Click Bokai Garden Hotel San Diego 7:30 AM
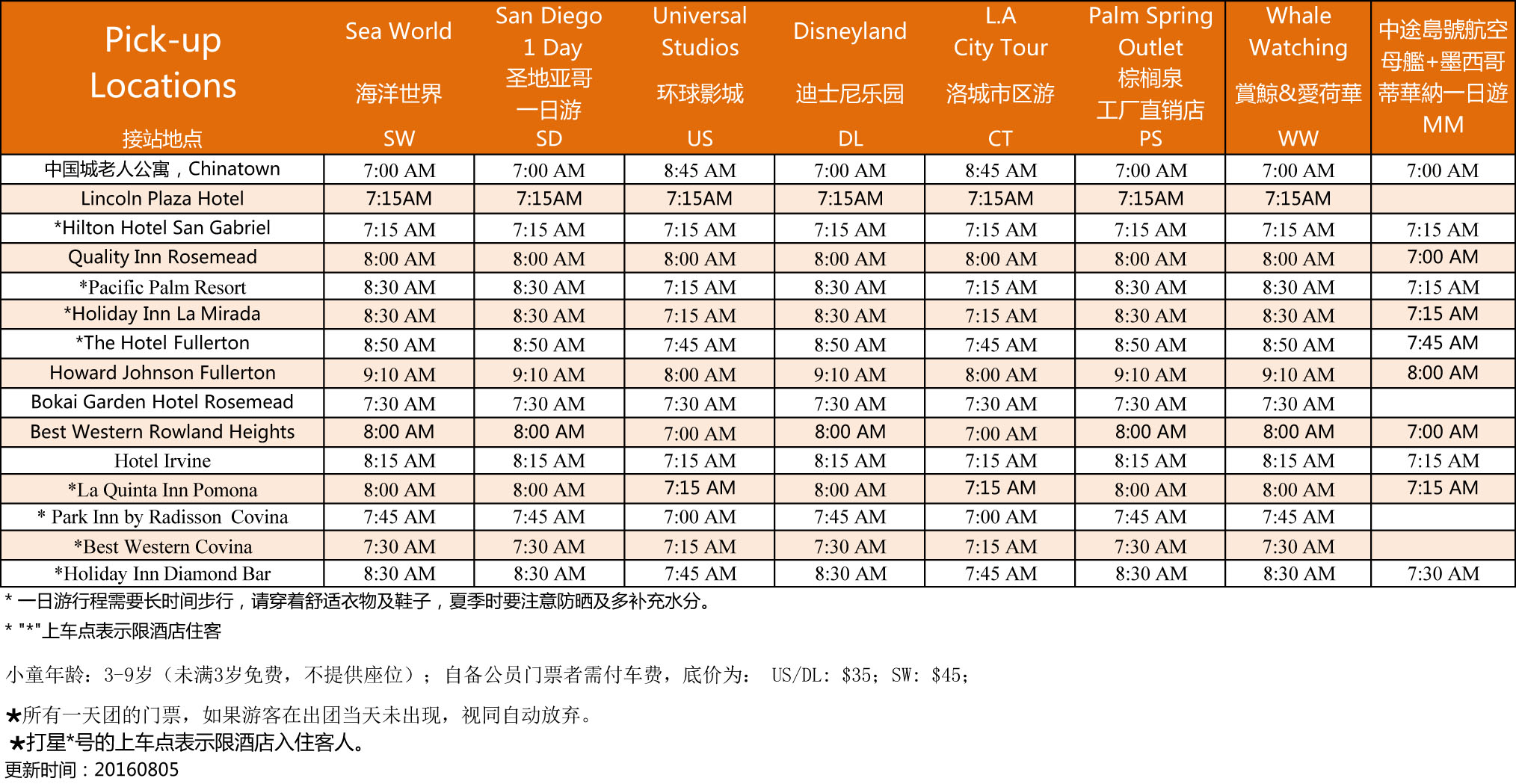Screen dimensions: 1516x784 pyautogui.click(x=549, y=404)
